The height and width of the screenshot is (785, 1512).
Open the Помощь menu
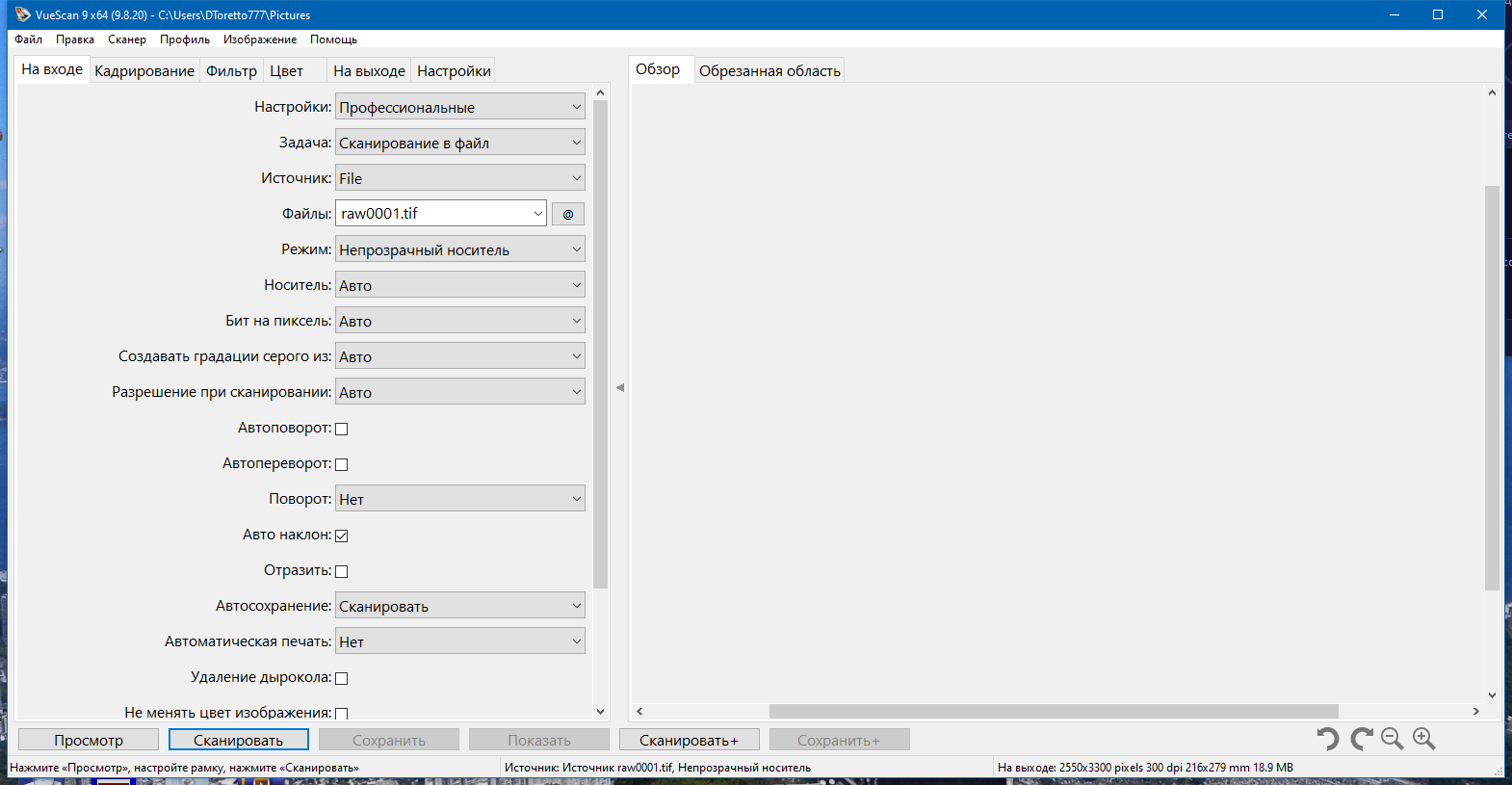333,39
